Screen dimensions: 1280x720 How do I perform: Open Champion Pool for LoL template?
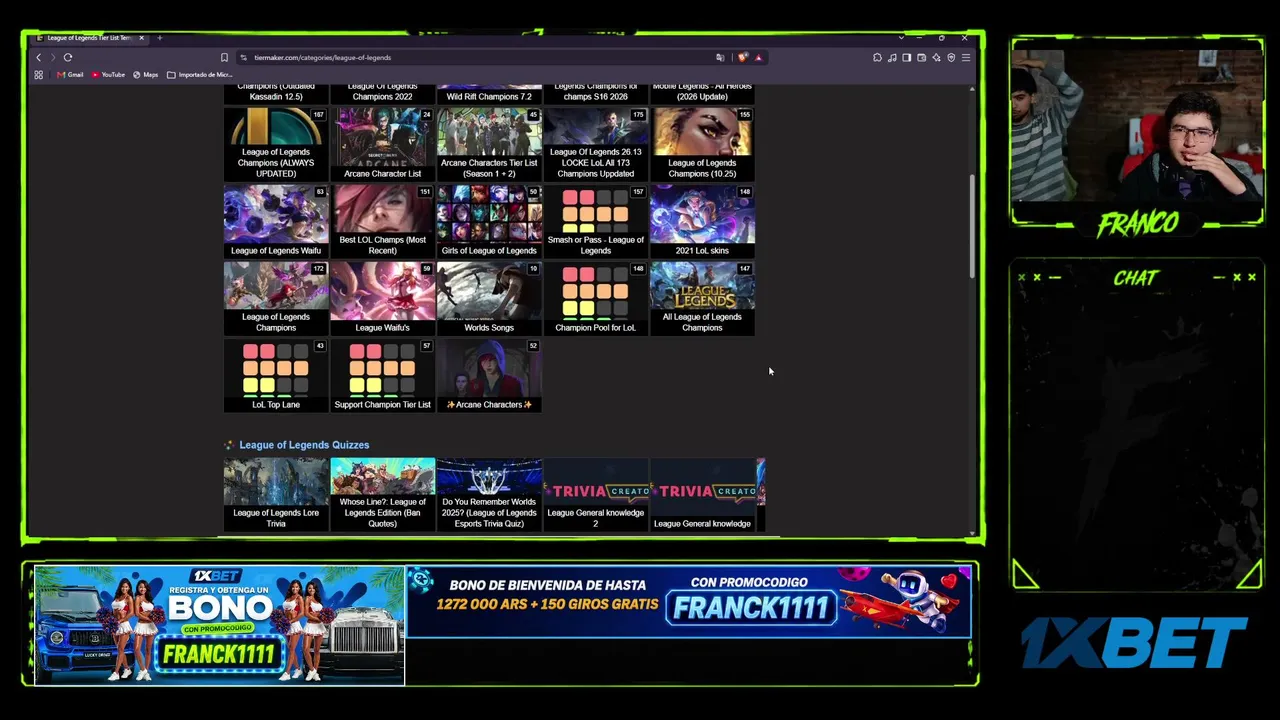pos(596,298)
